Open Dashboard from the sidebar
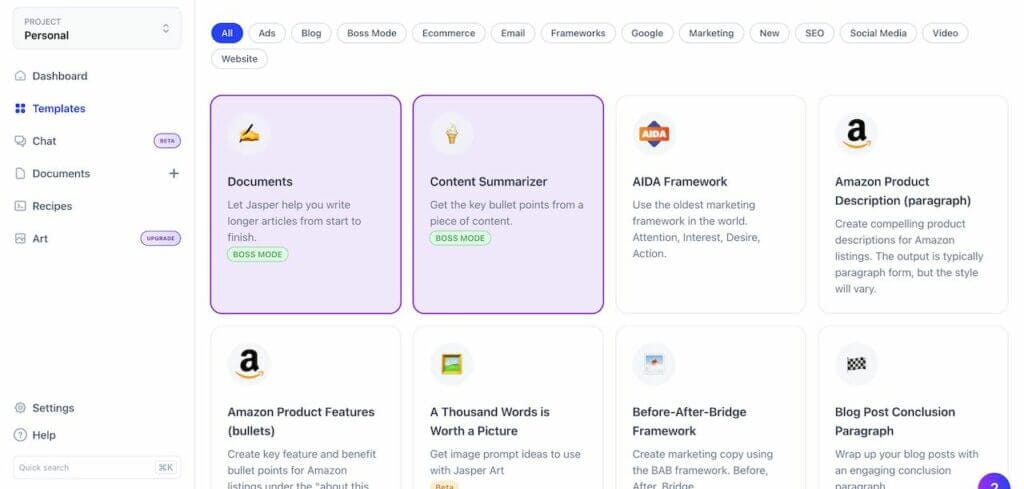Image resolution: width=1024 pixels, height=489 pixels. [x=59, y=76]
